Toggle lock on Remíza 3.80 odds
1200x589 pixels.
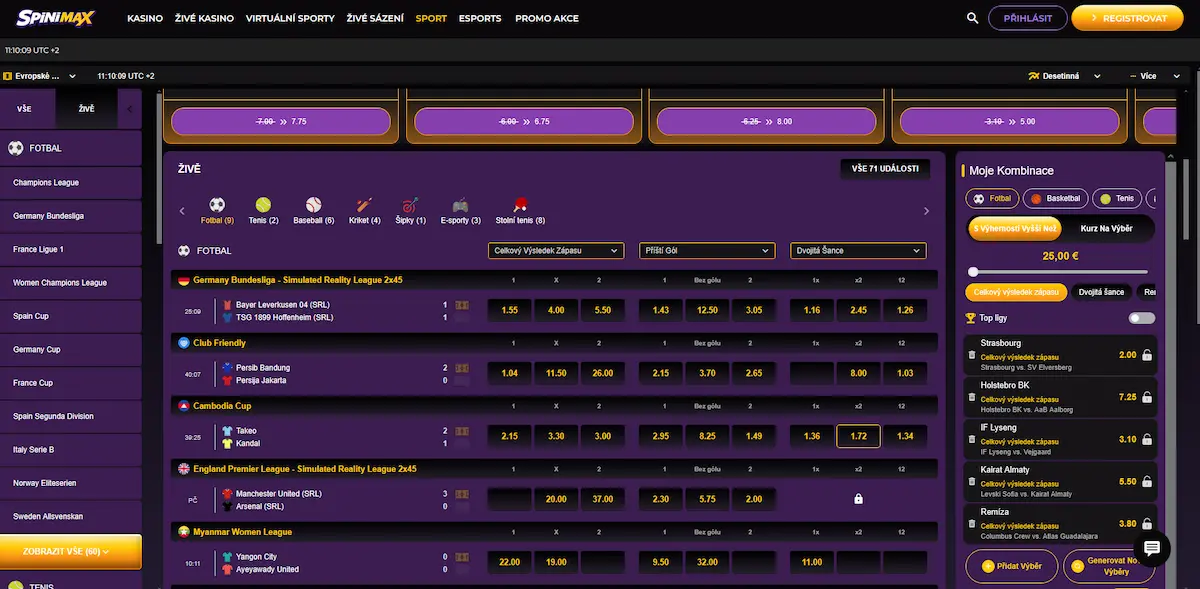click(1146, 523)
